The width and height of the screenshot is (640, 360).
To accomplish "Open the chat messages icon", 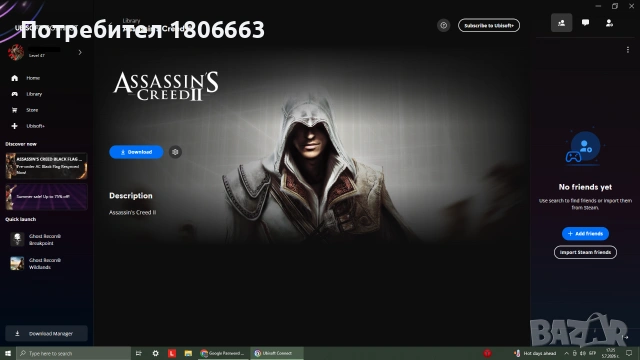I will tap(585, 23).
